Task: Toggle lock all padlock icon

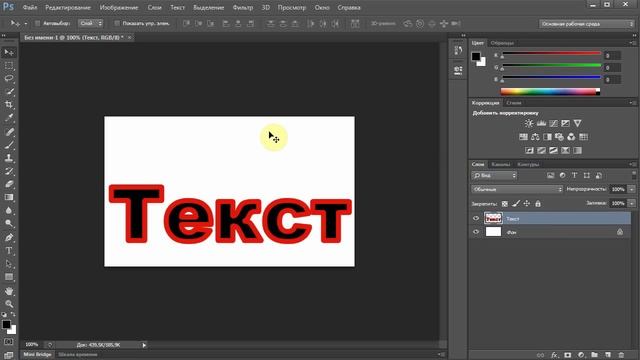Action: (538, 203)
